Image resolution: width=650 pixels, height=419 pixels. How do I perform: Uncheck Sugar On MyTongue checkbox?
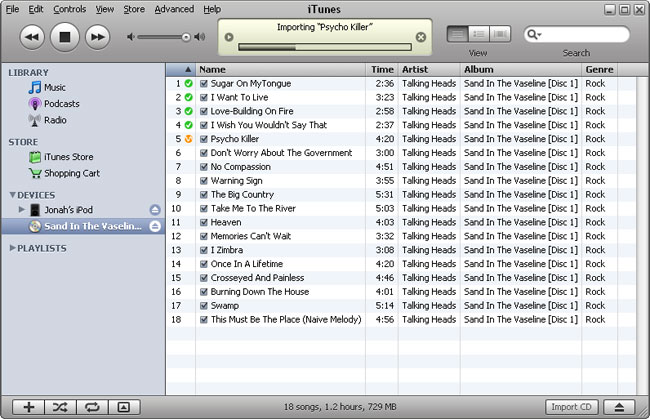pos(204,84)
